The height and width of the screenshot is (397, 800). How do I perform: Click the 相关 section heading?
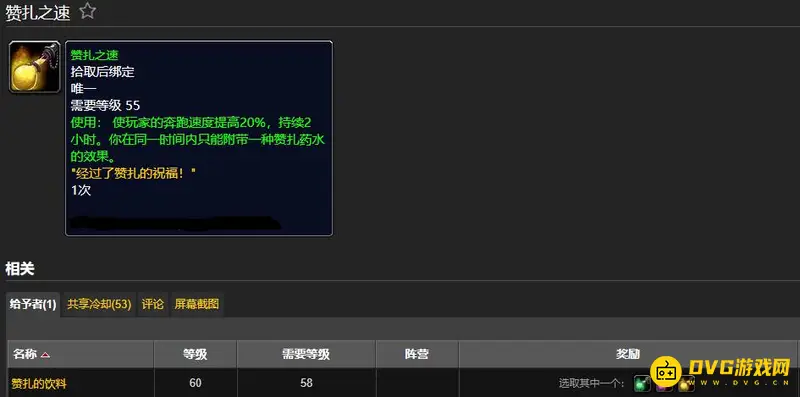coord(19,269)
